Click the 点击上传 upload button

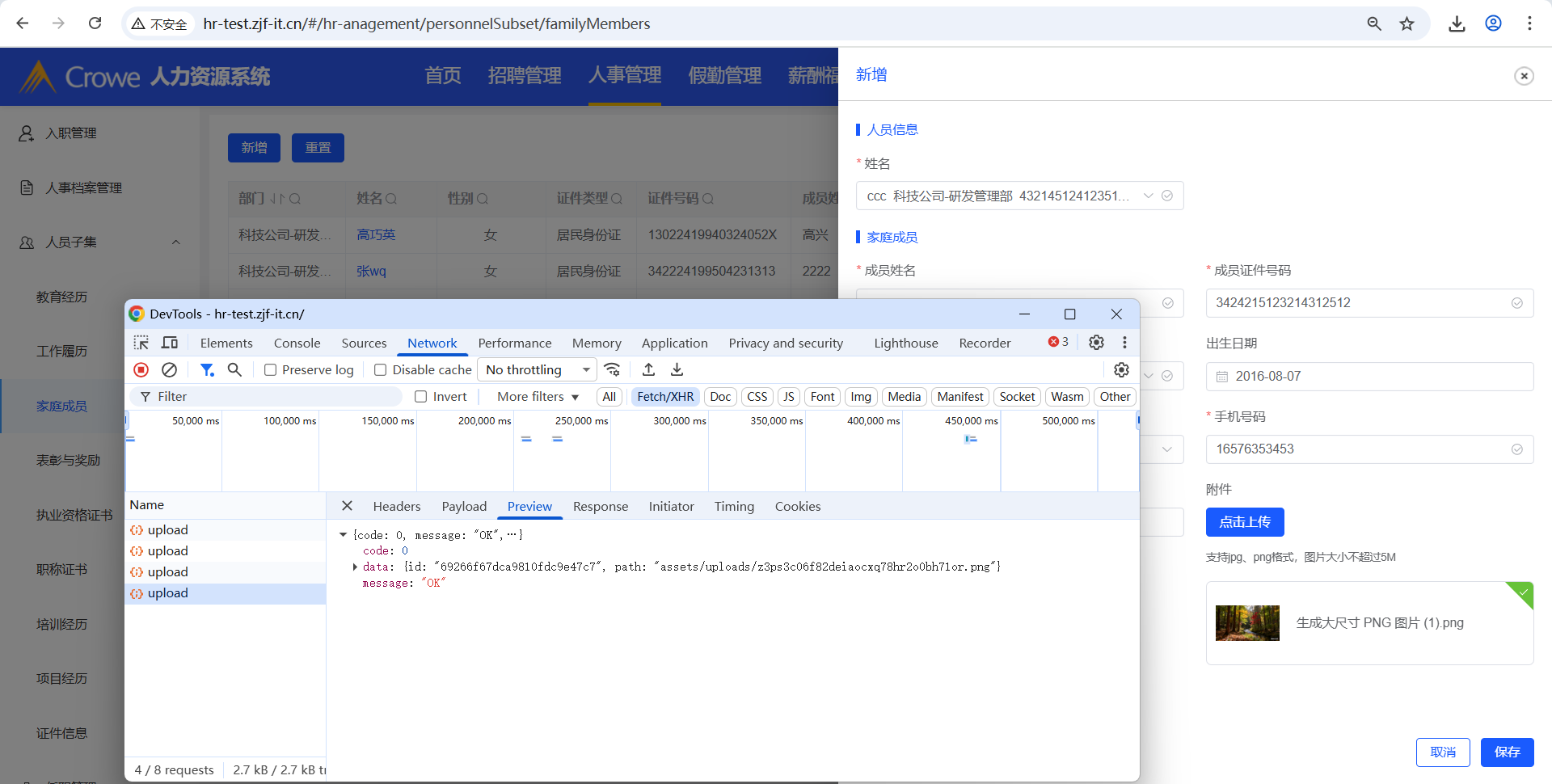click(1244, 522)
